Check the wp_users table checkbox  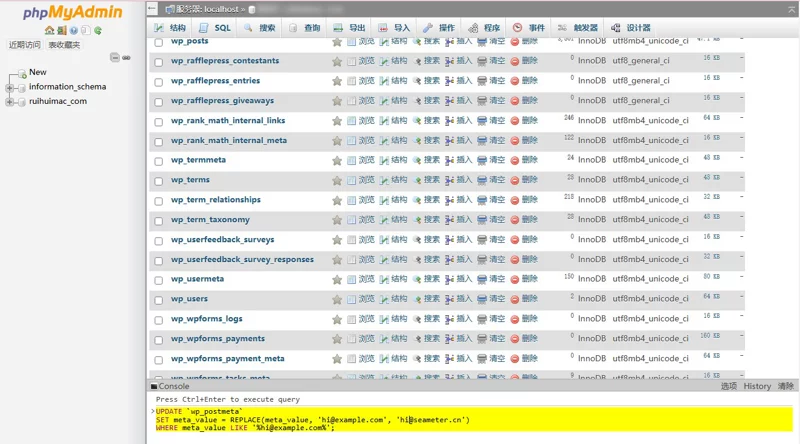point(159,301)
